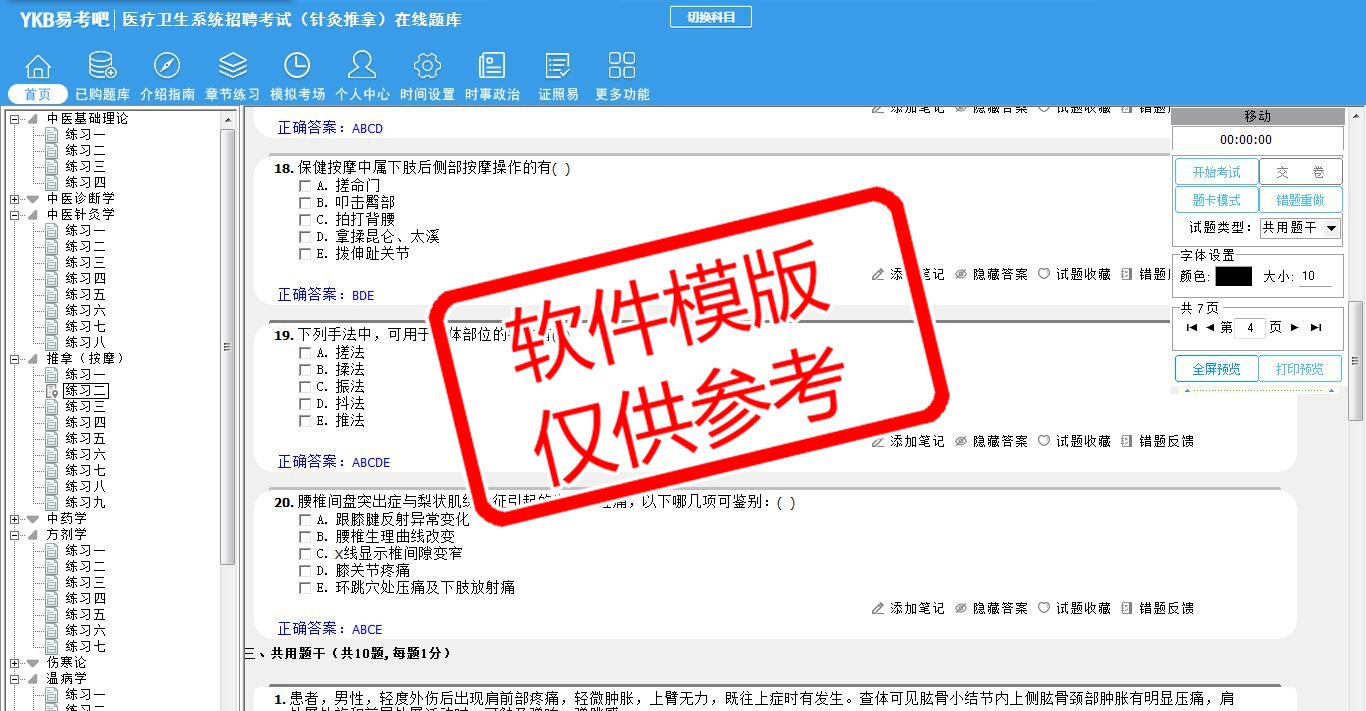1366x711 pixels.
Task: Click the page number input field
Action: pos(1250,328)
